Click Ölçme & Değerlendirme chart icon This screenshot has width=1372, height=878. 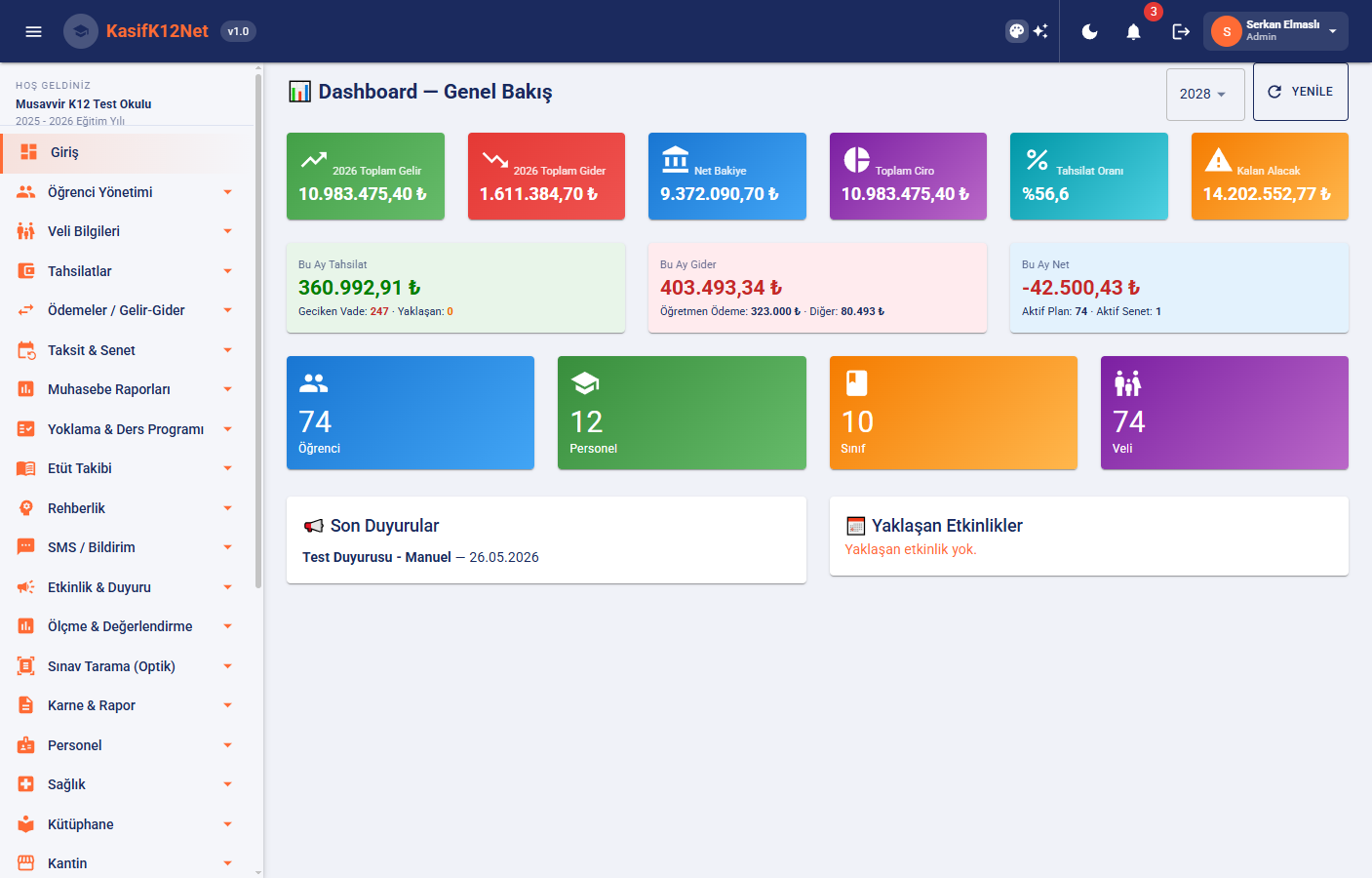(26, 626)
